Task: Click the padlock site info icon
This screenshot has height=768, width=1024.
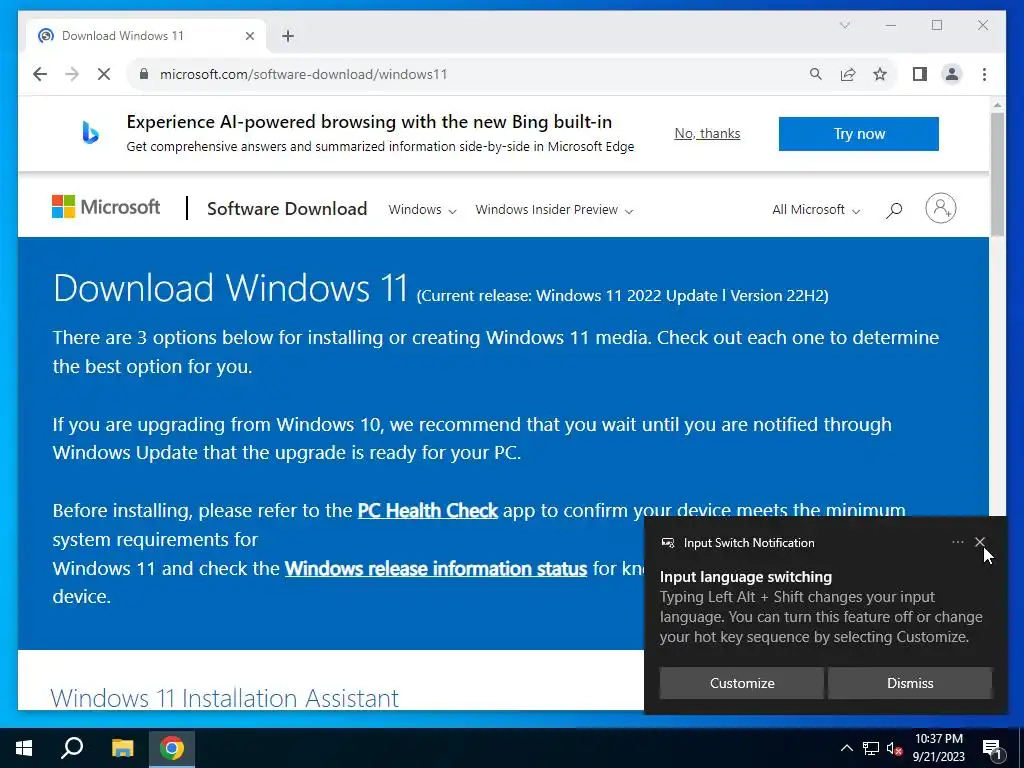Action: [144, 74]
